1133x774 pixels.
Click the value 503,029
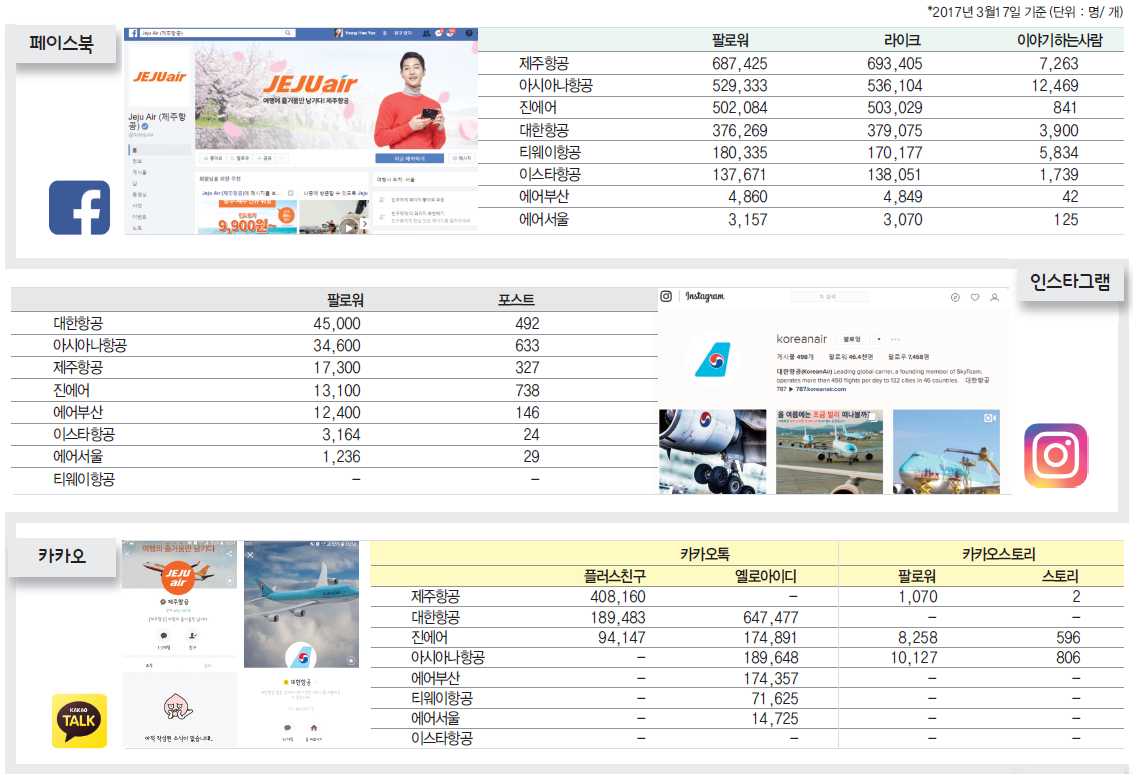click(x=895, y=108)
